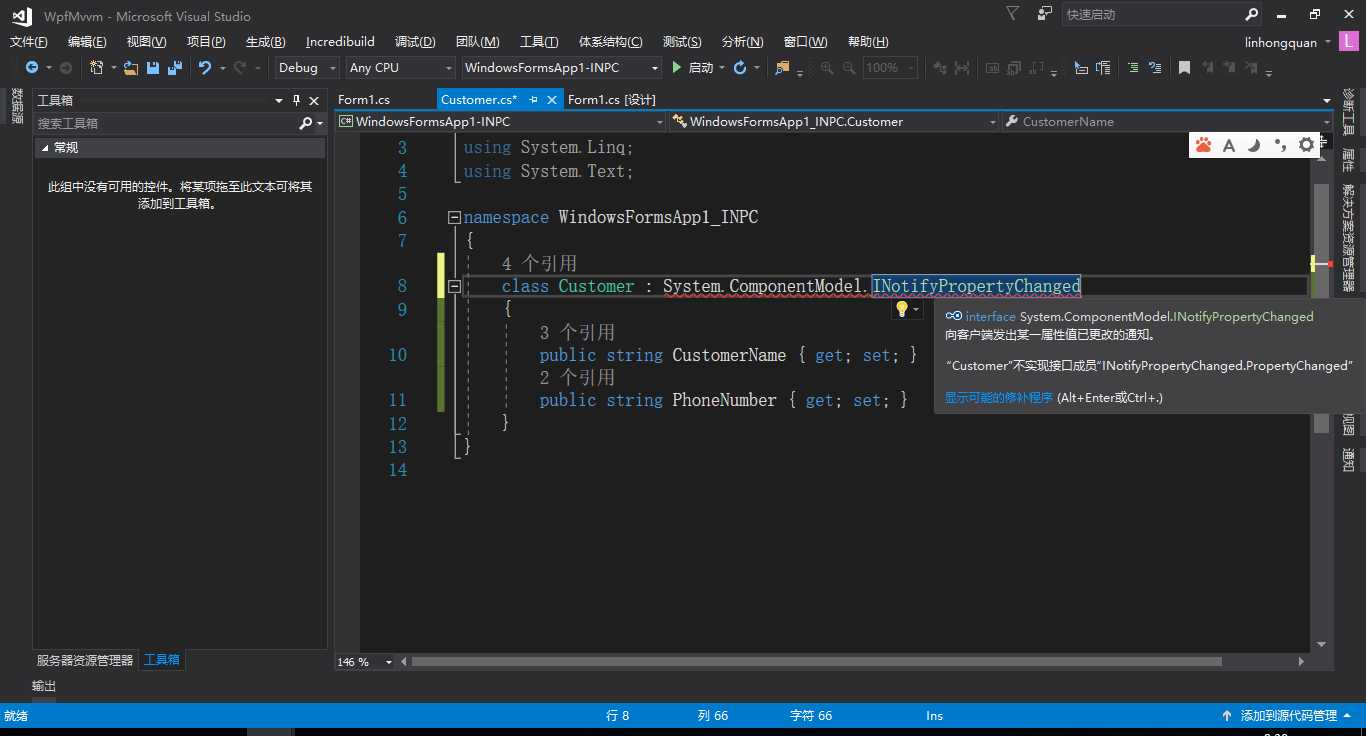
Task: Open the Incredibuild menu
Action: coord(340,41)
